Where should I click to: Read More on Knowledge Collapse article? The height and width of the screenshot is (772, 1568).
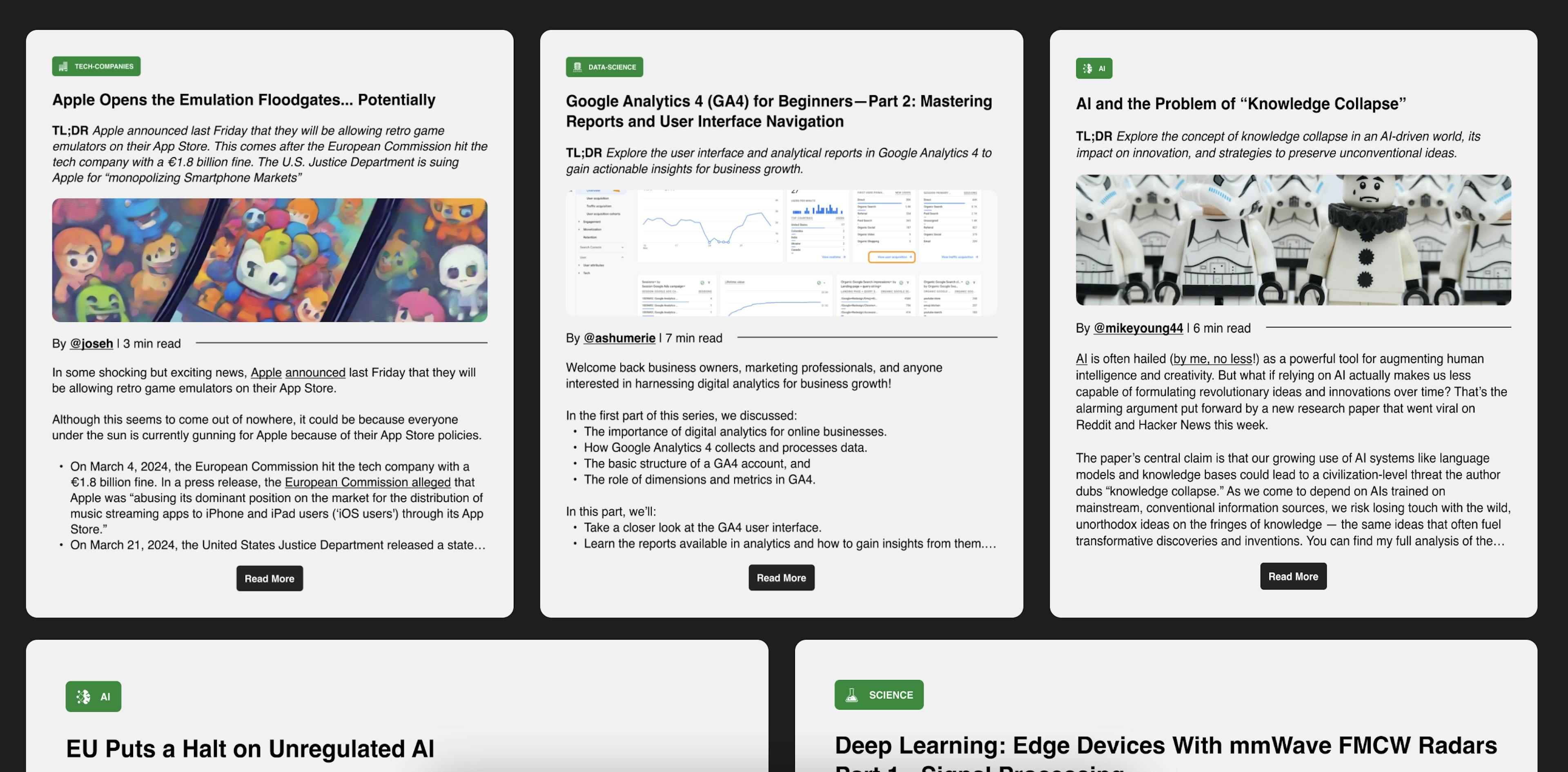pos(1292,577)
